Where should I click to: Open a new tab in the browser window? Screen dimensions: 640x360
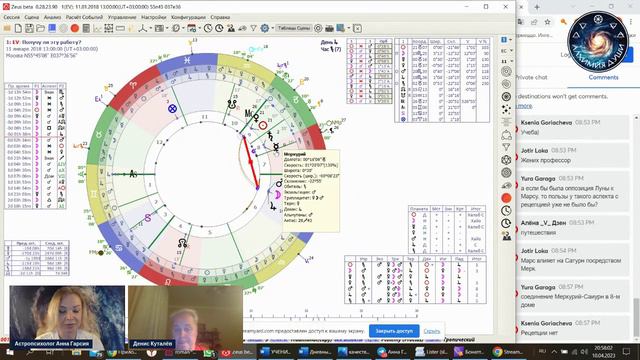pos(537,7)
